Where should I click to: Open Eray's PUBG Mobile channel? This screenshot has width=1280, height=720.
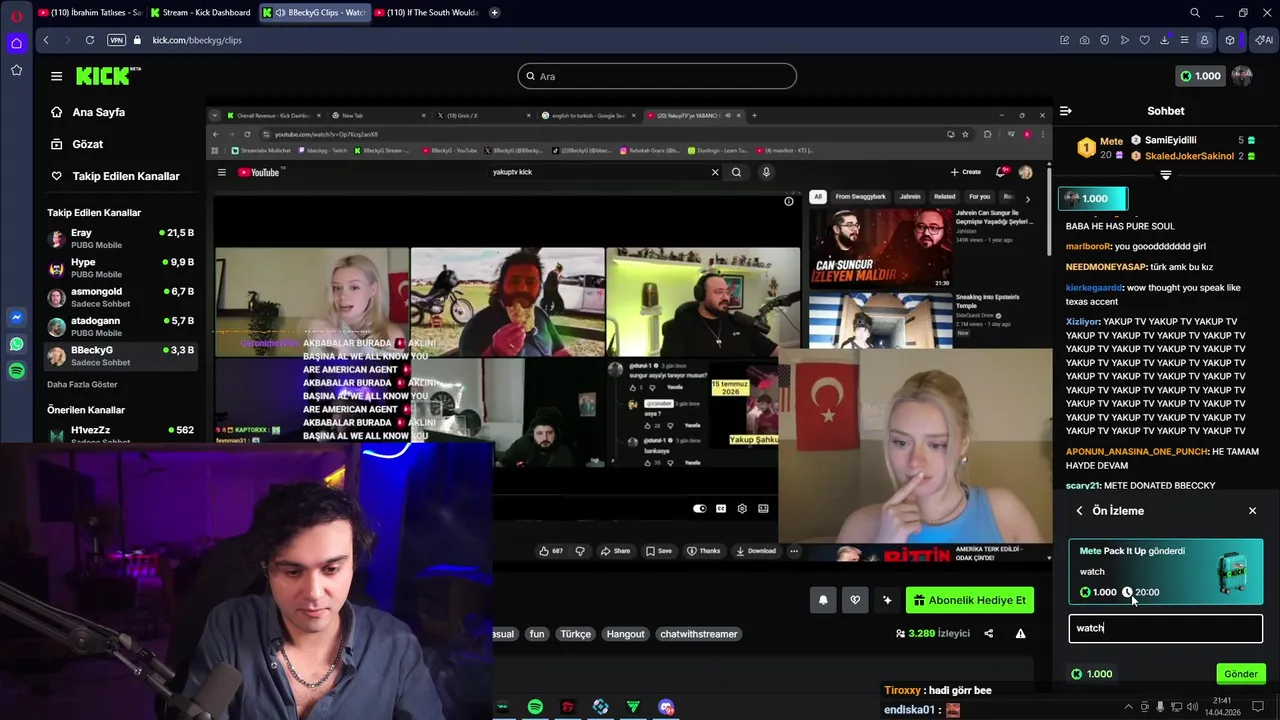[x=121, y=239]
